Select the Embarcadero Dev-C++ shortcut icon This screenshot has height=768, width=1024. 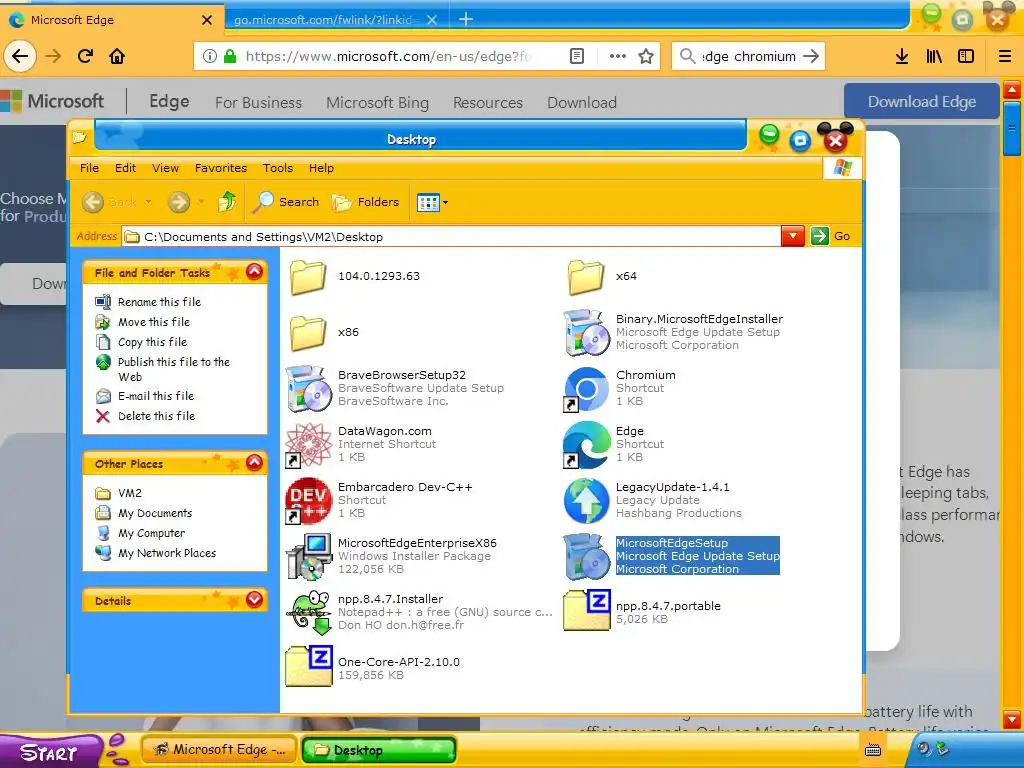tap(308, 501)
